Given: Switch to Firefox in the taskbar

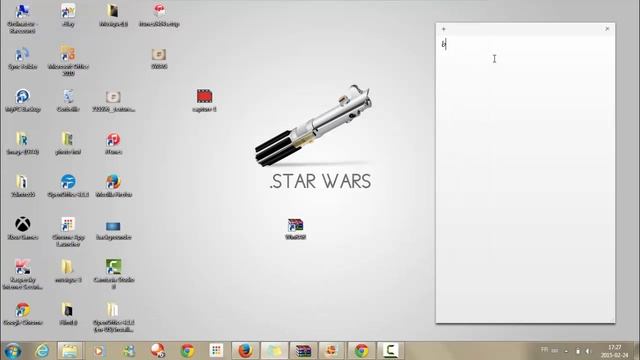Looking at the screenshot, I should point(245,351).
